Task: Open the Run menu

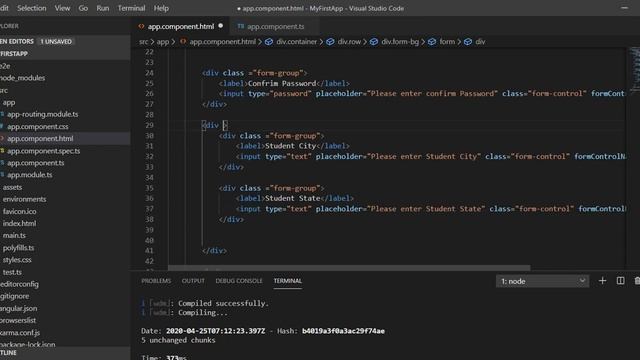Action: [103, 8]
